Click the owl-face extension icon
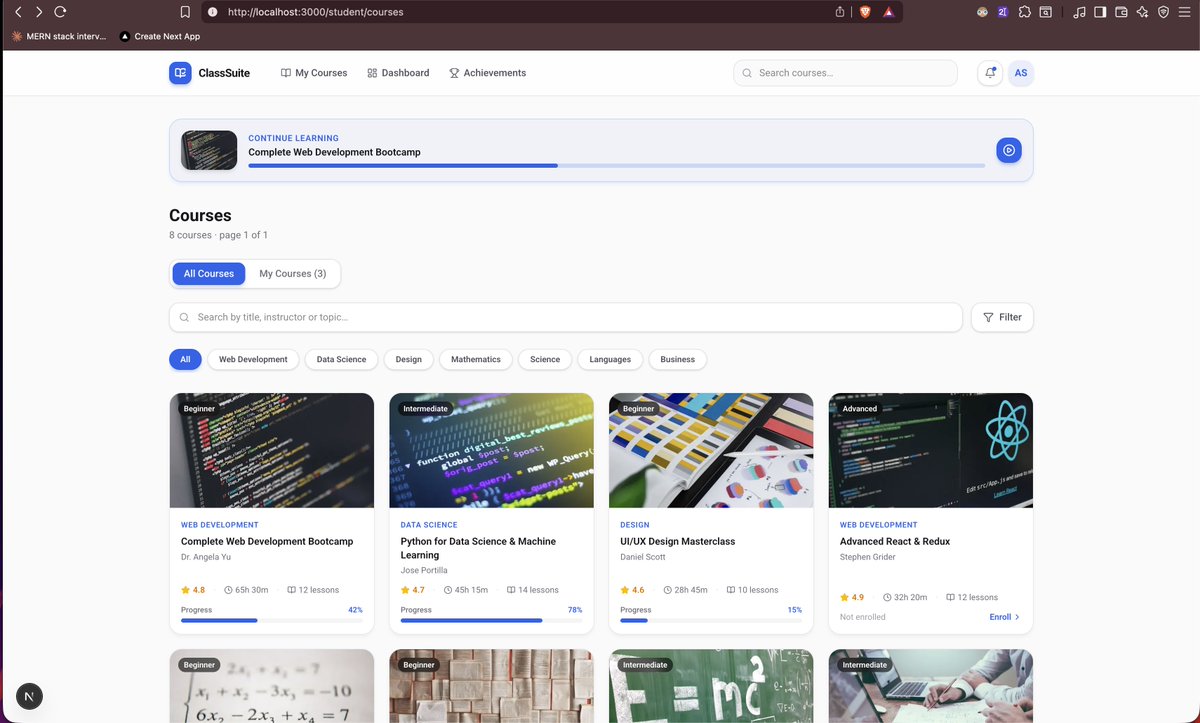 [983, 12]
